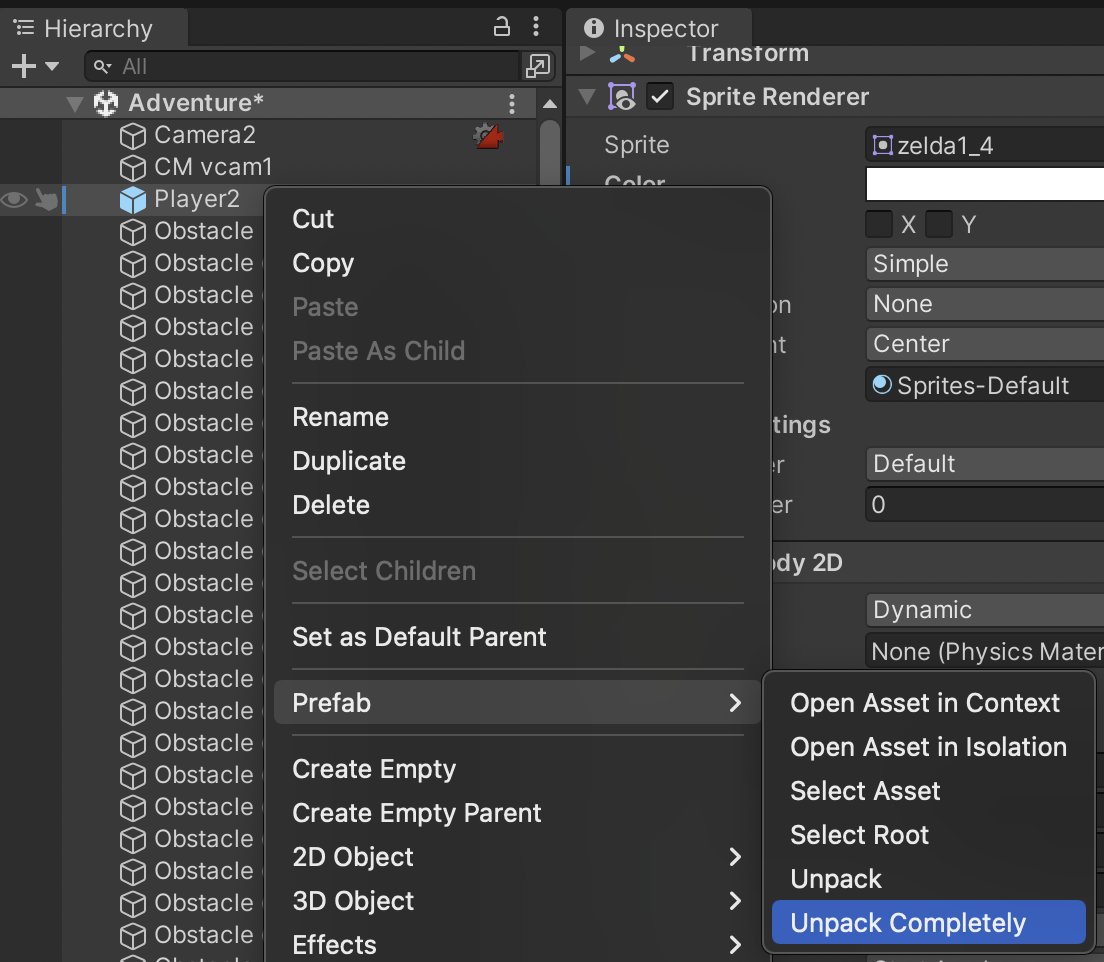This screenshot has width=1104, height=962.
Task: Enable the Flip X checkbox
Action: point(880,225)
